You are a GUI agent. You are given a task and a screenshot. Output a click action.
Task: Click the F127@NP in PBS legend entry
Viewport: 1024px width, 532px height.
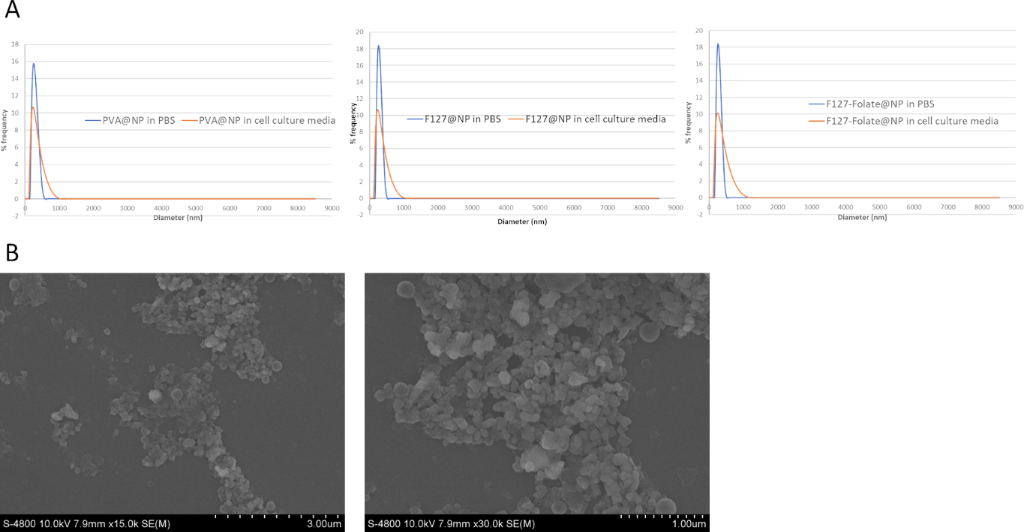point(455,119)
